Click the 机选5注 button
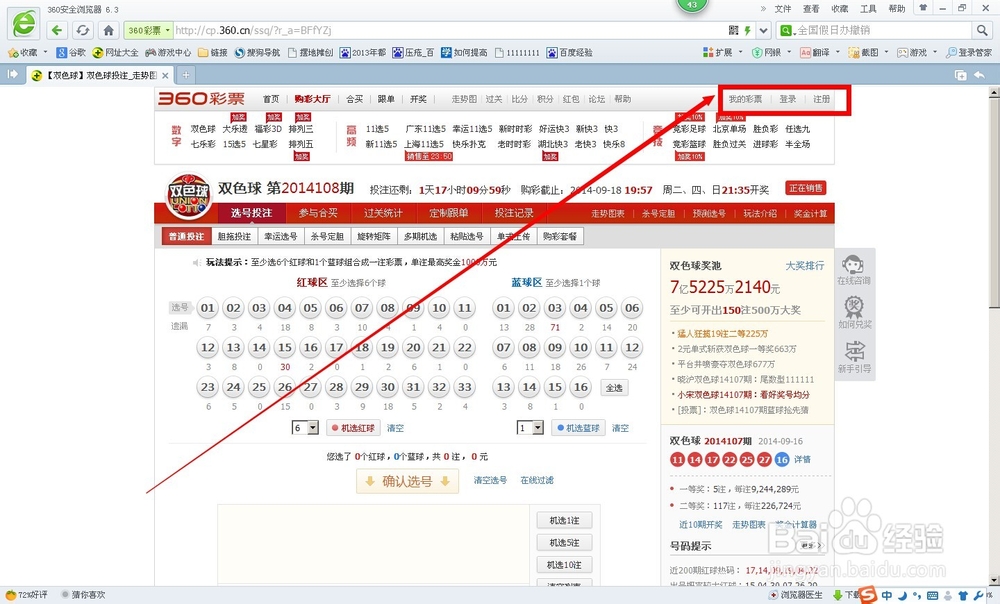This screenshot has height=604, width=1000. tap(564, 543)
